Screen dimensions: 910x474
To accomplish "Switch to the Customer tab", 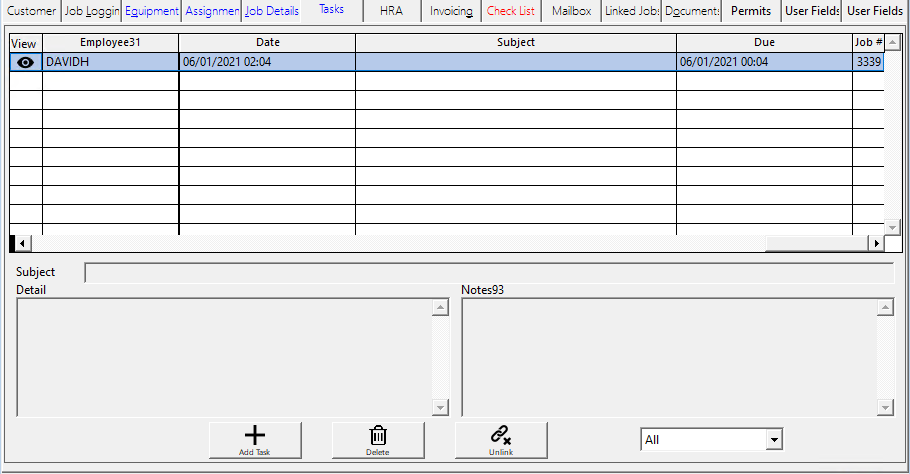I will [x=32, y=11].
